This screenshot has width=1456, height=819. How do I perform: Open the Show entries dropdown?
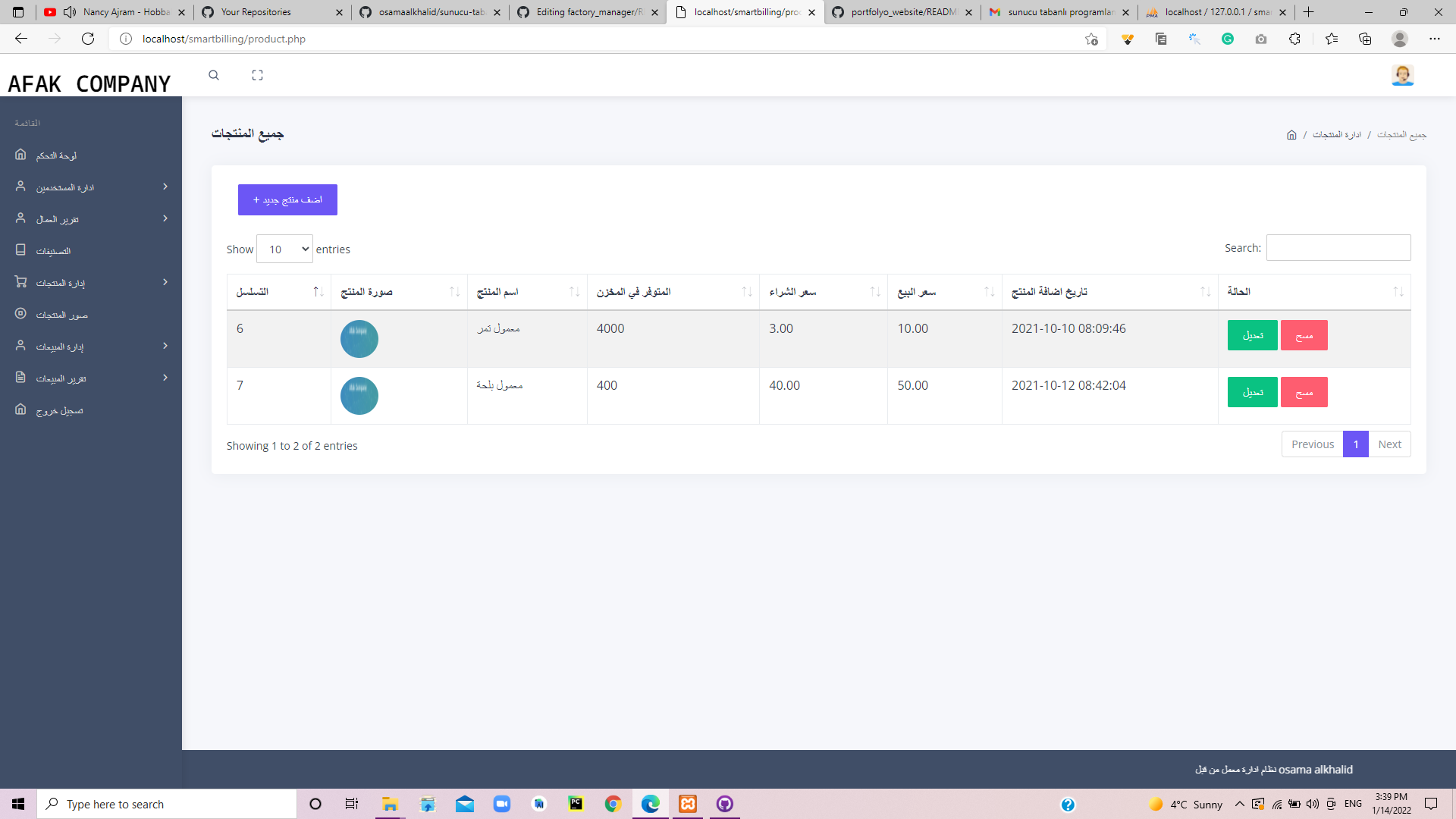[284, 249]
